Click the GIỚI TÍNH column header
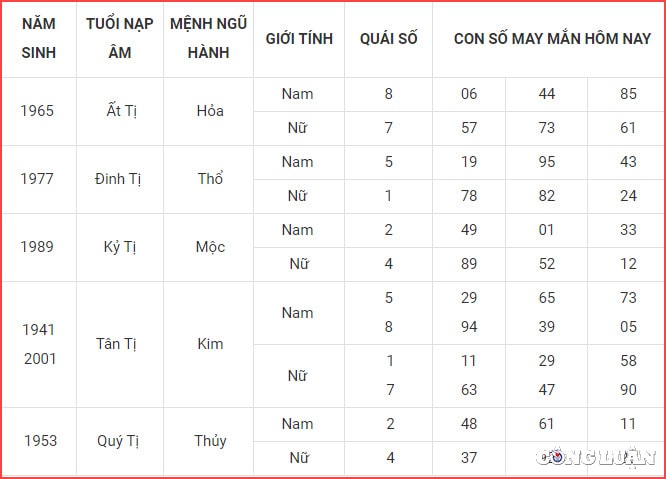The width and height of the screenshot is (666, 479). pos(299,39)
